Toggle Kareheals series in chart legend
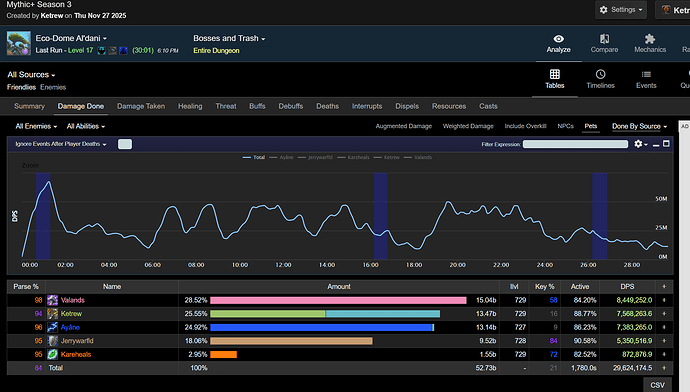 click(x=353, y=157)
